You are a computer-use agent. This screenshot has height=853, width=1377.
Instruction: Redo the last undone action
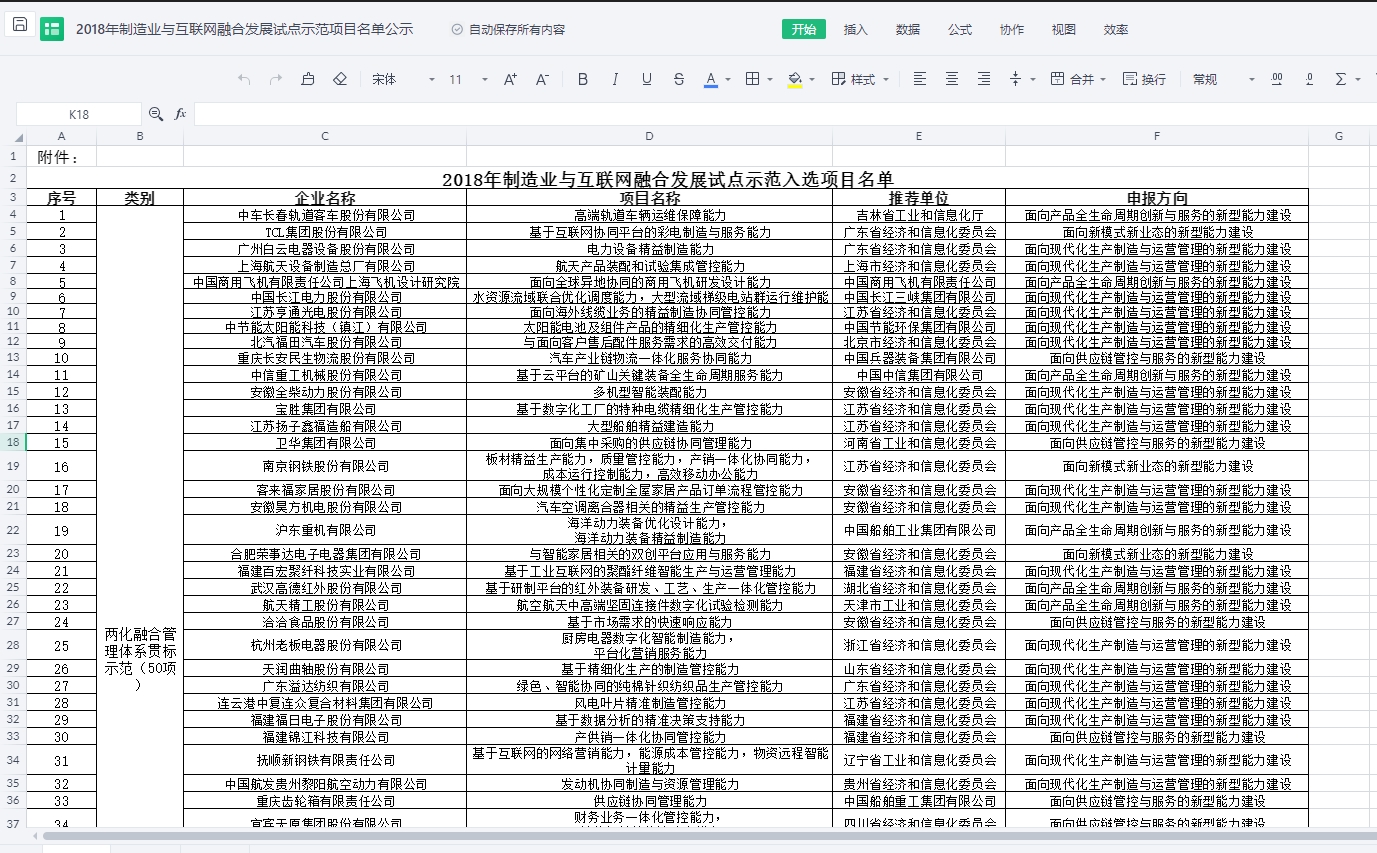[275, 79]
